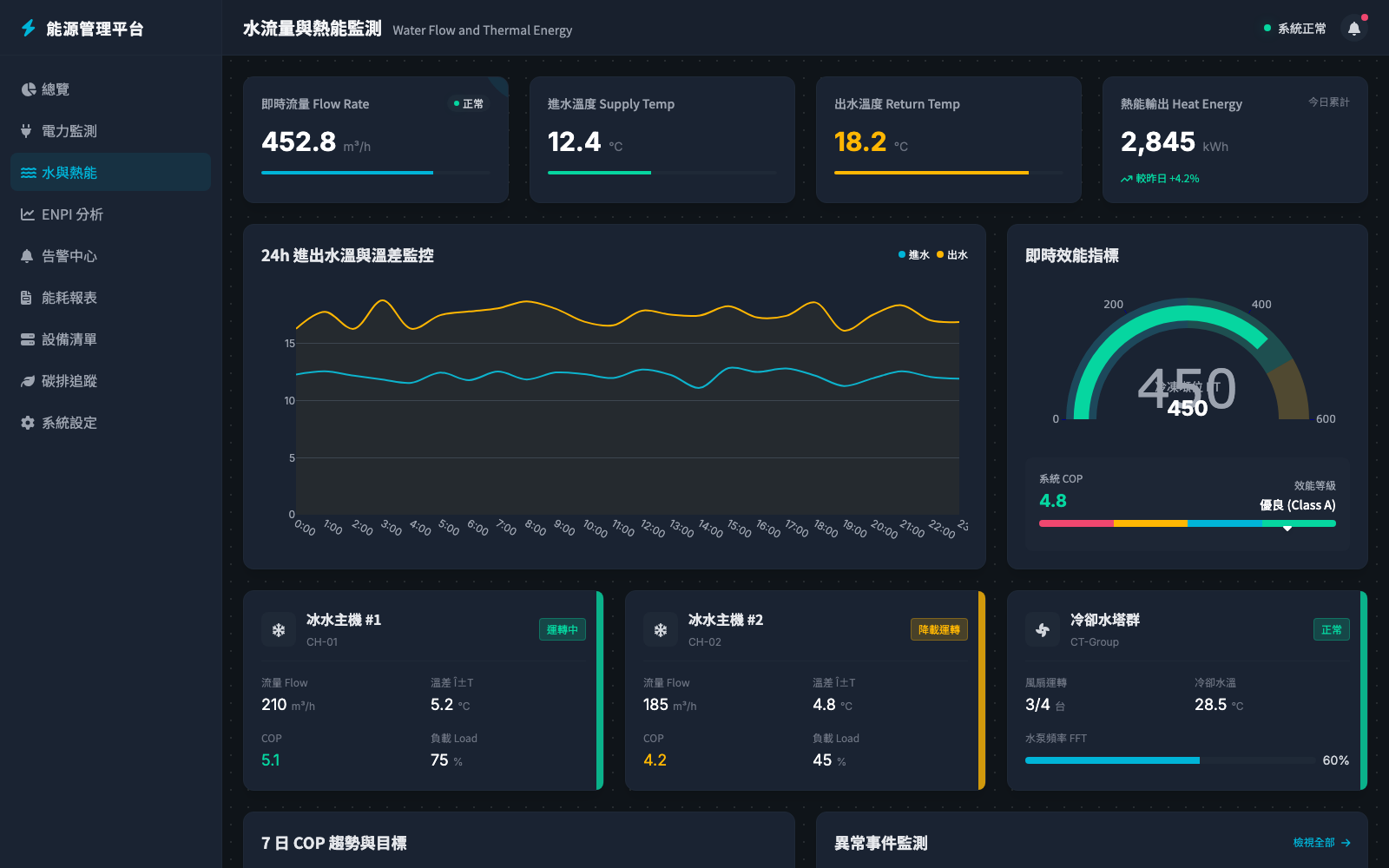Screen dimensions: 1389x868
Task: Click the 降載運轉 status badge
Action: click(x=939, y=630)
